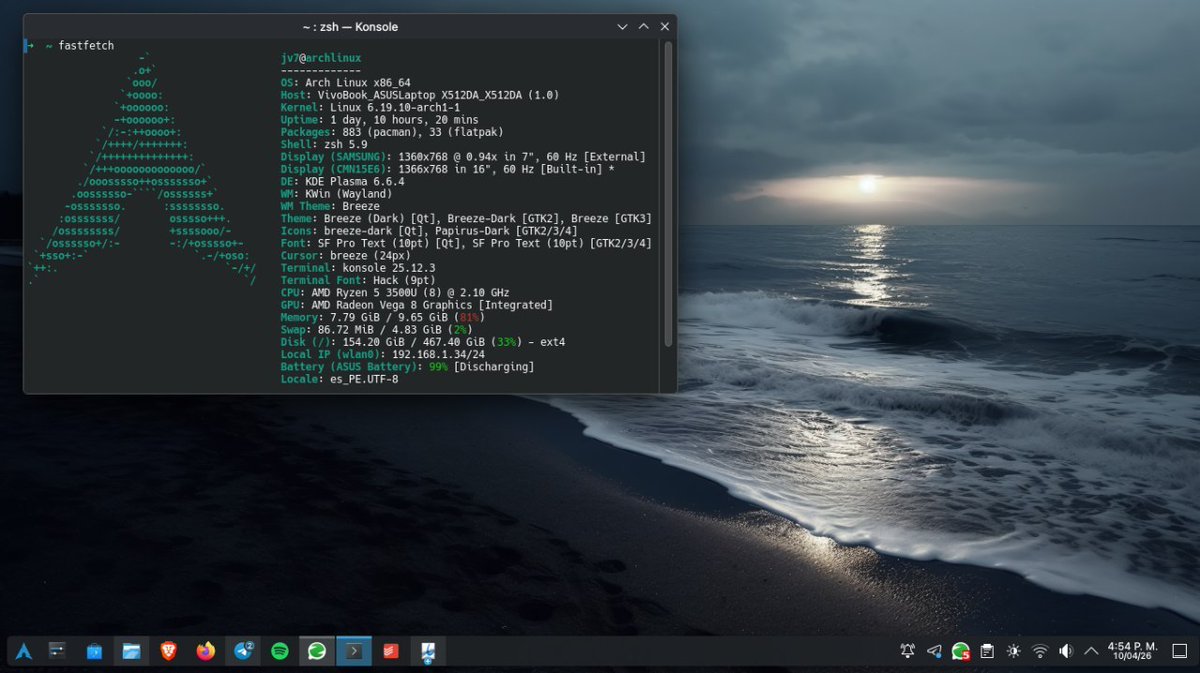Switch to green chat app taskbar entry

click(316, 651)
